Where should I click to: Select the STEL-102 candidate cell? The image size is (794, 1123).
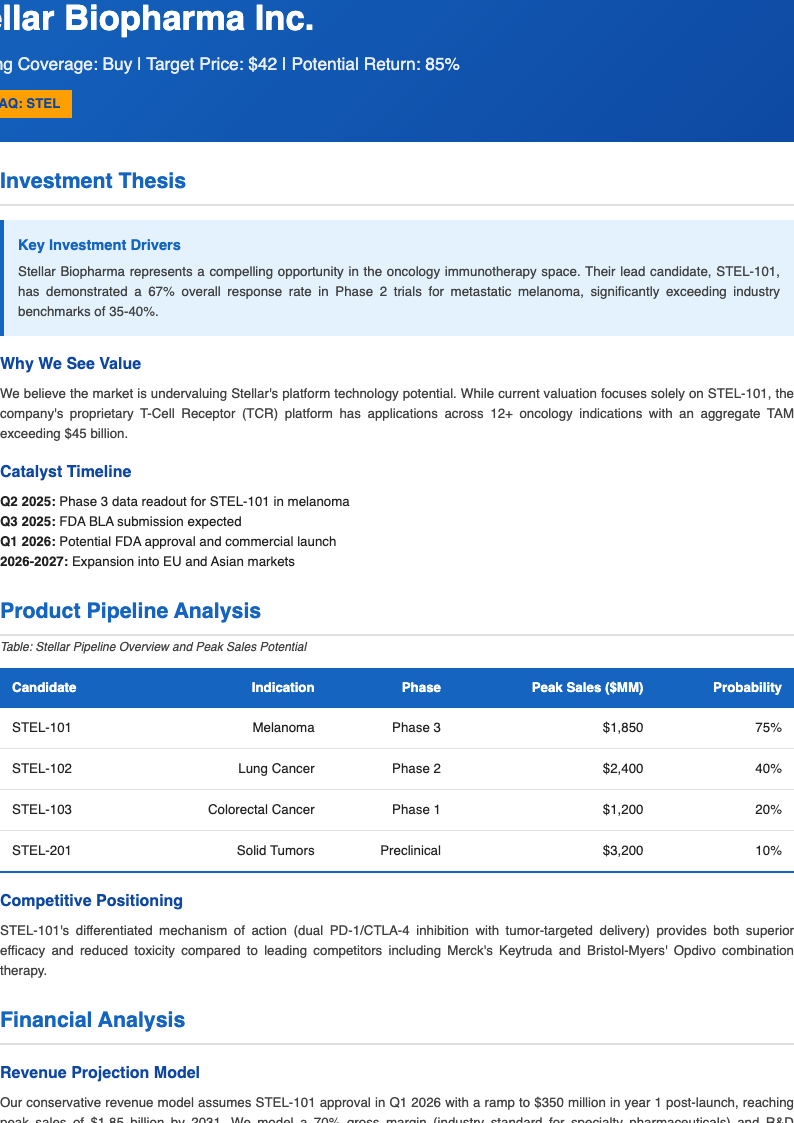pos(42,768)
